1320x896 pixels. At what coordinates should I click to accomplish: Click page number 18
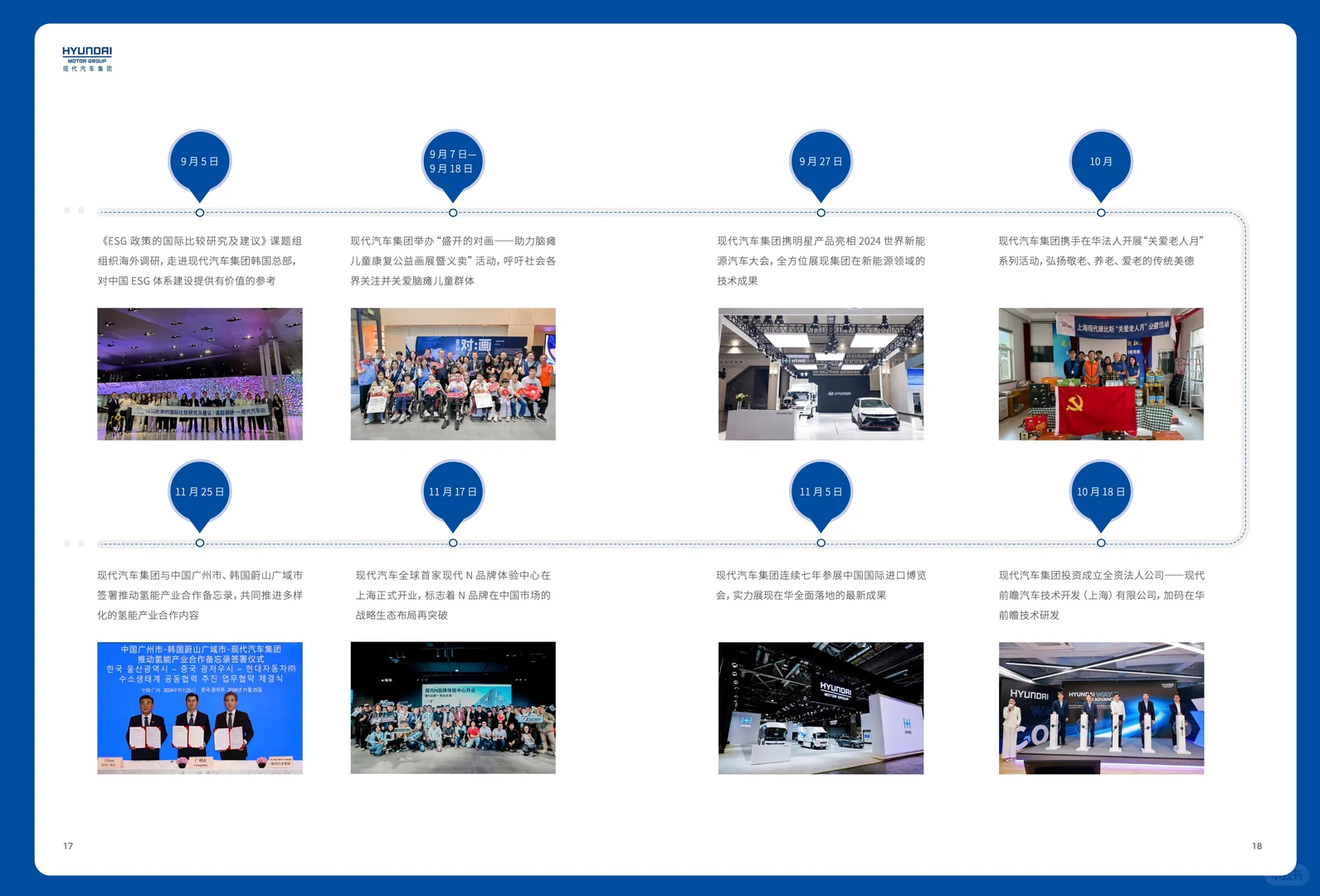[1257, 846]
